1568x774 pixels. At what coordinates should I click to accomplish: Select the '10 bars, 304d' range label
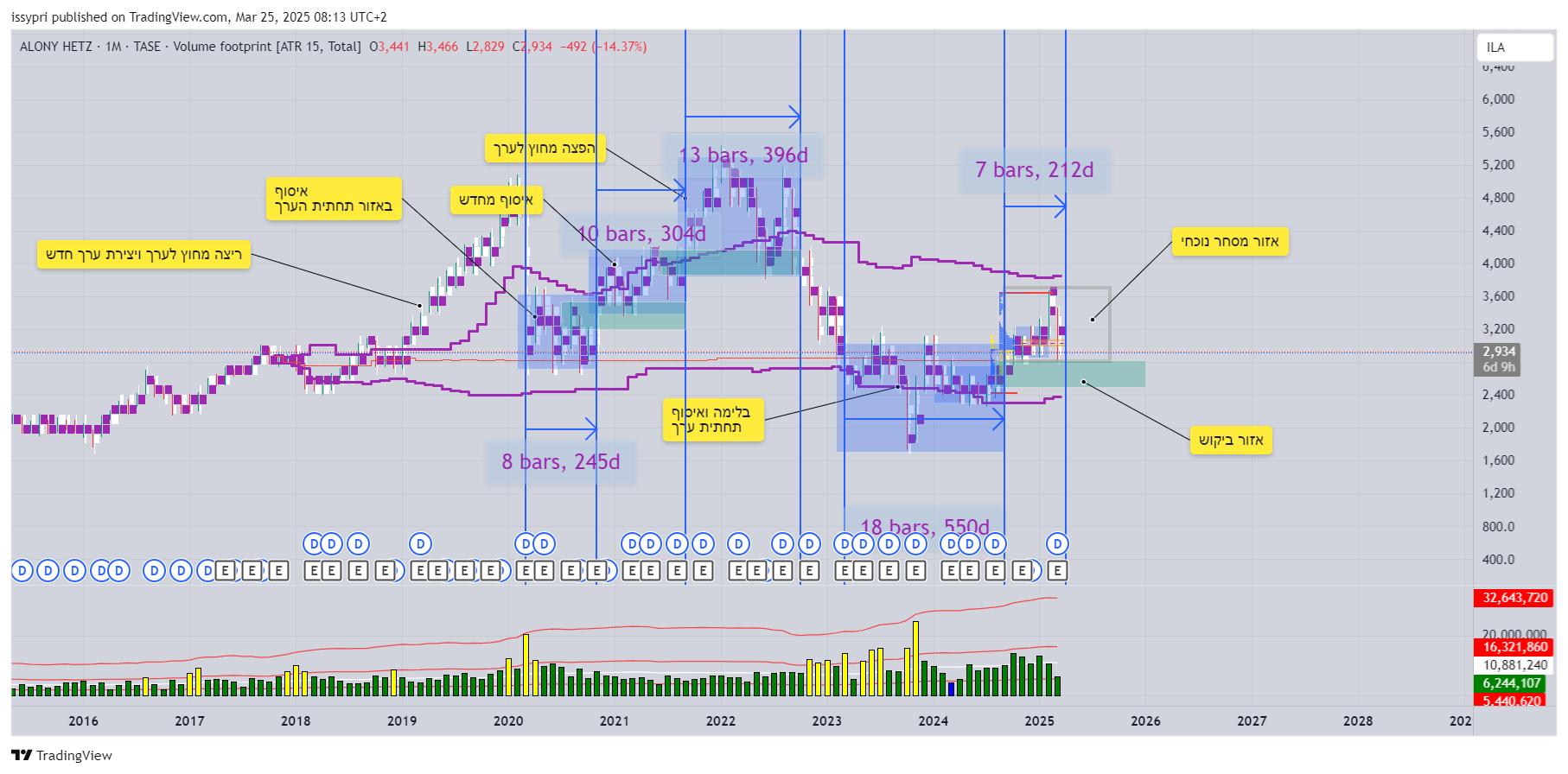pyautogui.click(x=641, y=234)
